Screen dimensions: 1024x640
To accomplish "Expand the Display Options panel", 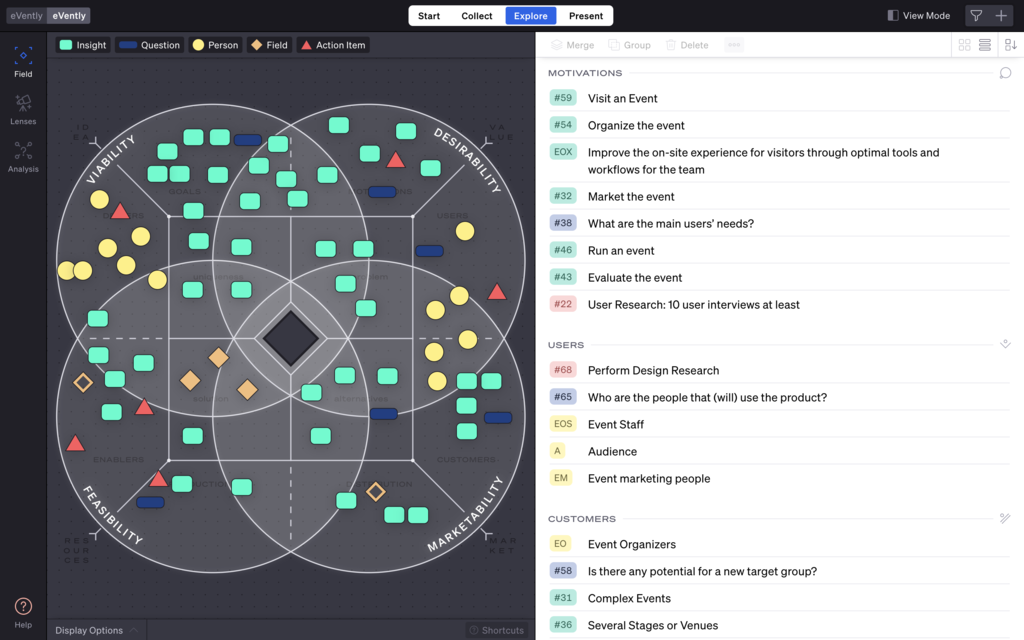I will point(97,630).
